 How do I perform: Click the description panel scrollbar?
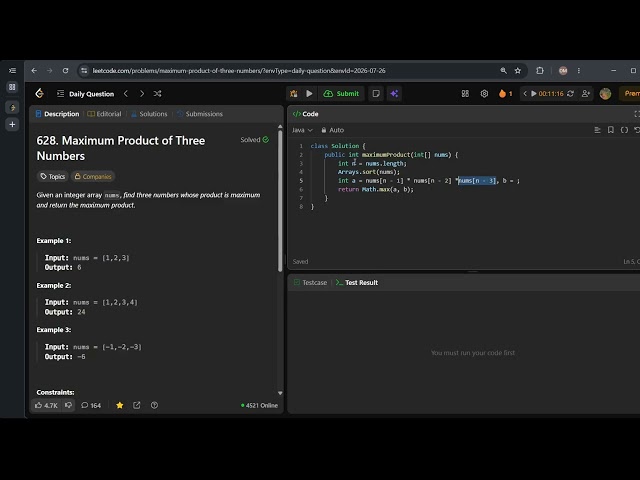point(280,200)
